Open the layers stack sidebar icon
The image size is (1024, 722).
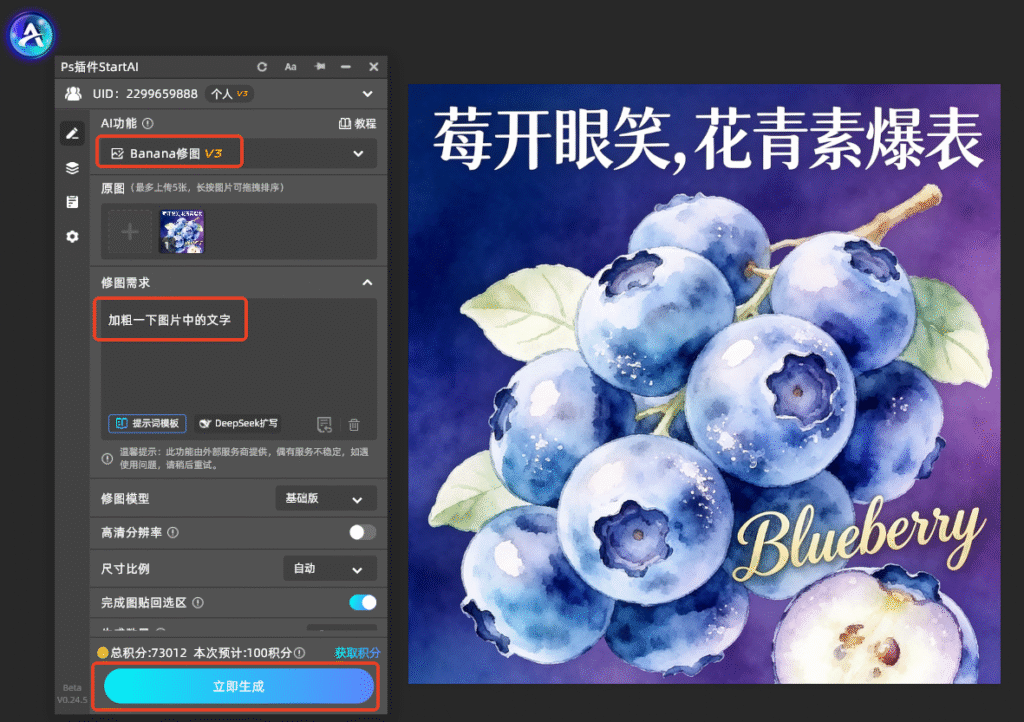point(72,168)
